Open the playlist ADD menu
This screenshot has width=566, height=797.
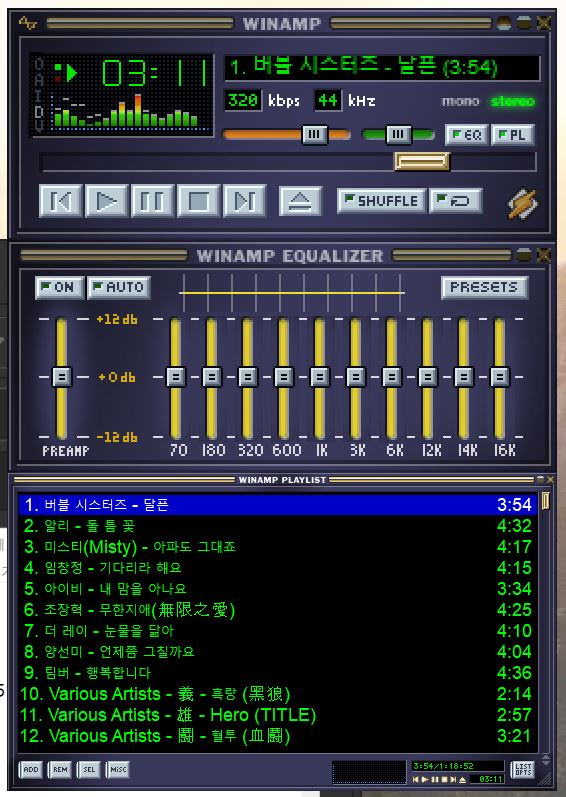(30, 770)
